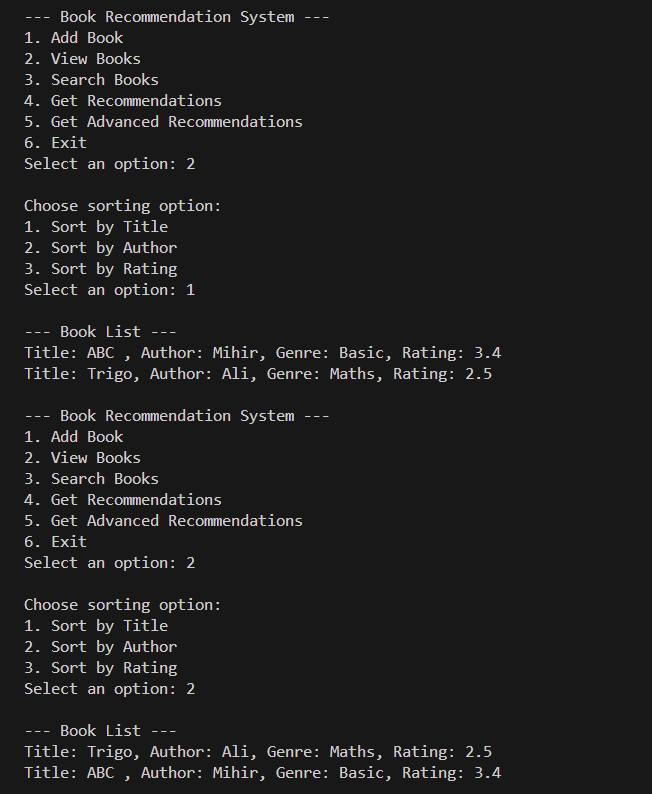Click the first "Choose sorting option:" line
The height and width of the screenshot is (794, 652).
point(122,206)
